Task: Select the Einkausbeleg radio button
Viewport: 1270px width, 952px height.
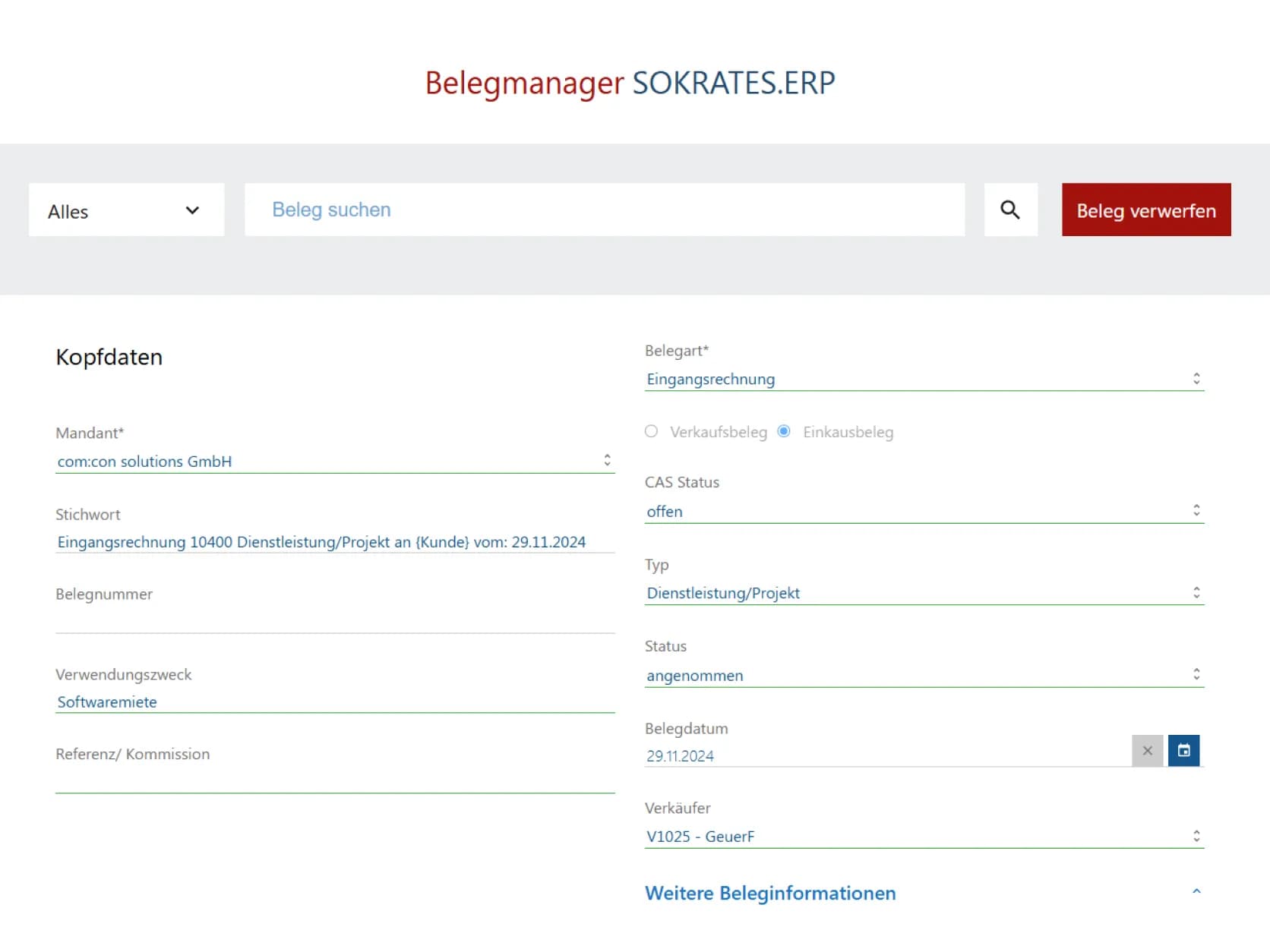Action: (x=783, y=431)
